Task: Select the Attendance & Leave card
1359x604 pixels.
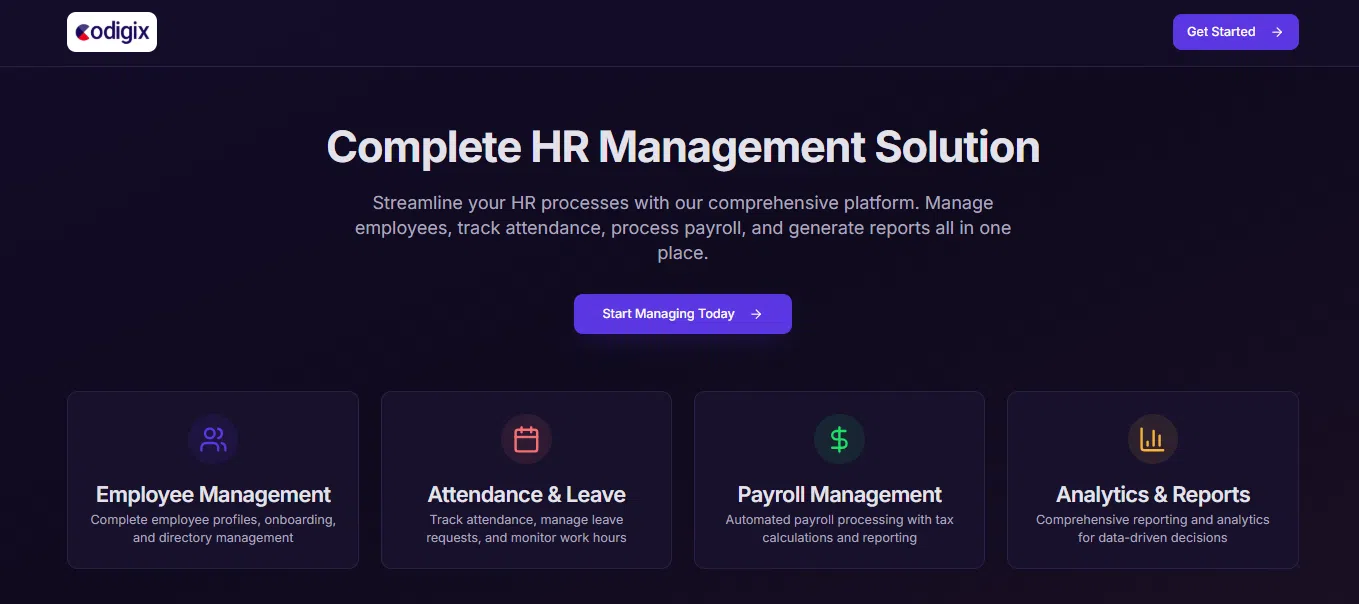Action: point(526,480)
